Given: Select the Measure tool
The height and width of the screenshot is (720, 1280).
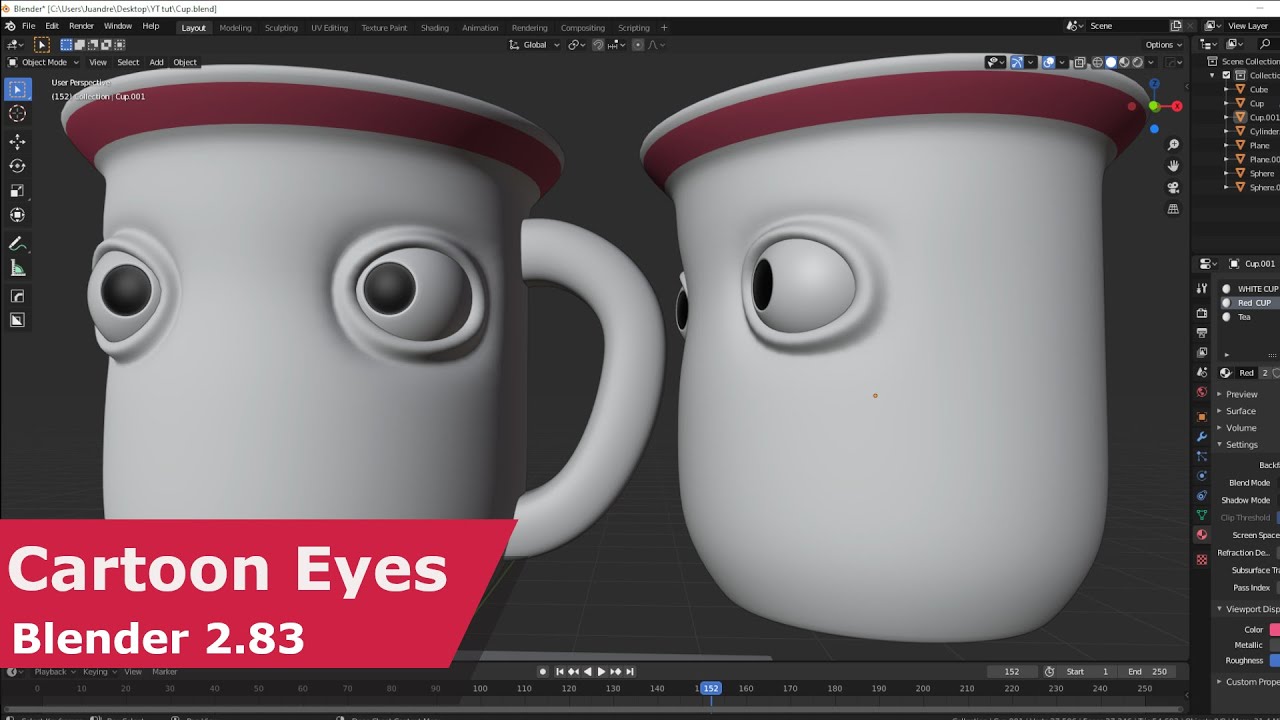Looking at the screenshot, I should pyautogui.click(x=17, y=268).
